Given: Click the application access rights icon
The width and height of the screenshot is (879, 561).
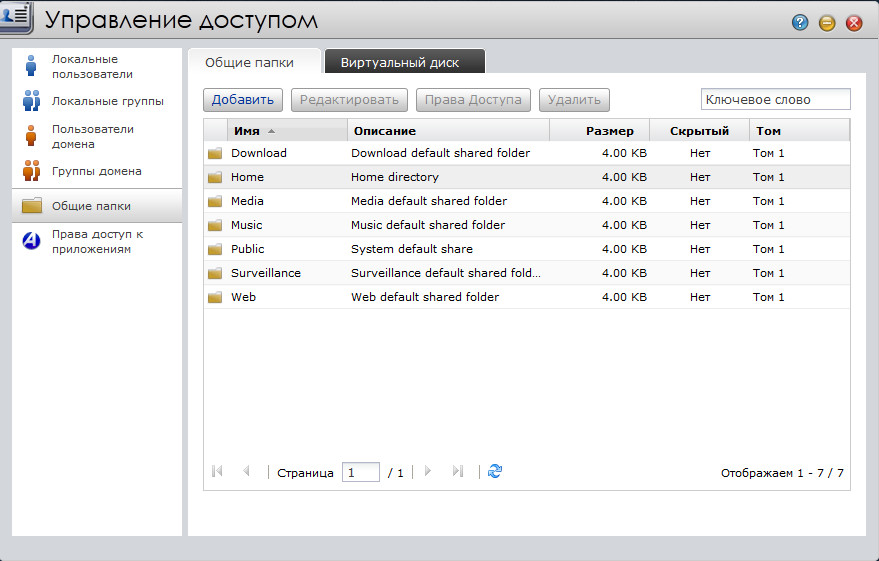Looking at the screenshot, I should tap(31, 241).
